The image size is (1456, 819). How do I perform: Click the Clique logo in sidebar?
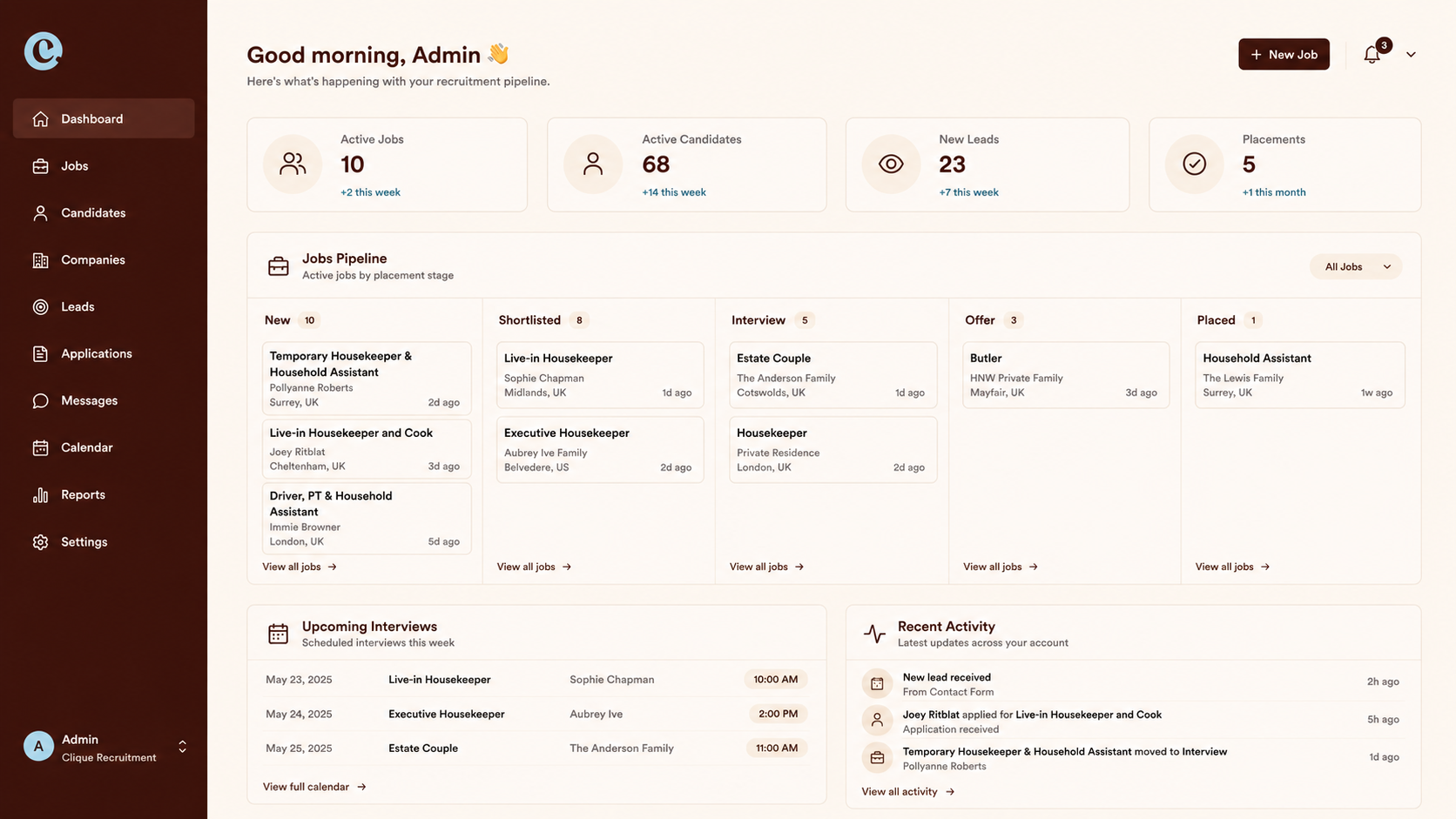43,50
